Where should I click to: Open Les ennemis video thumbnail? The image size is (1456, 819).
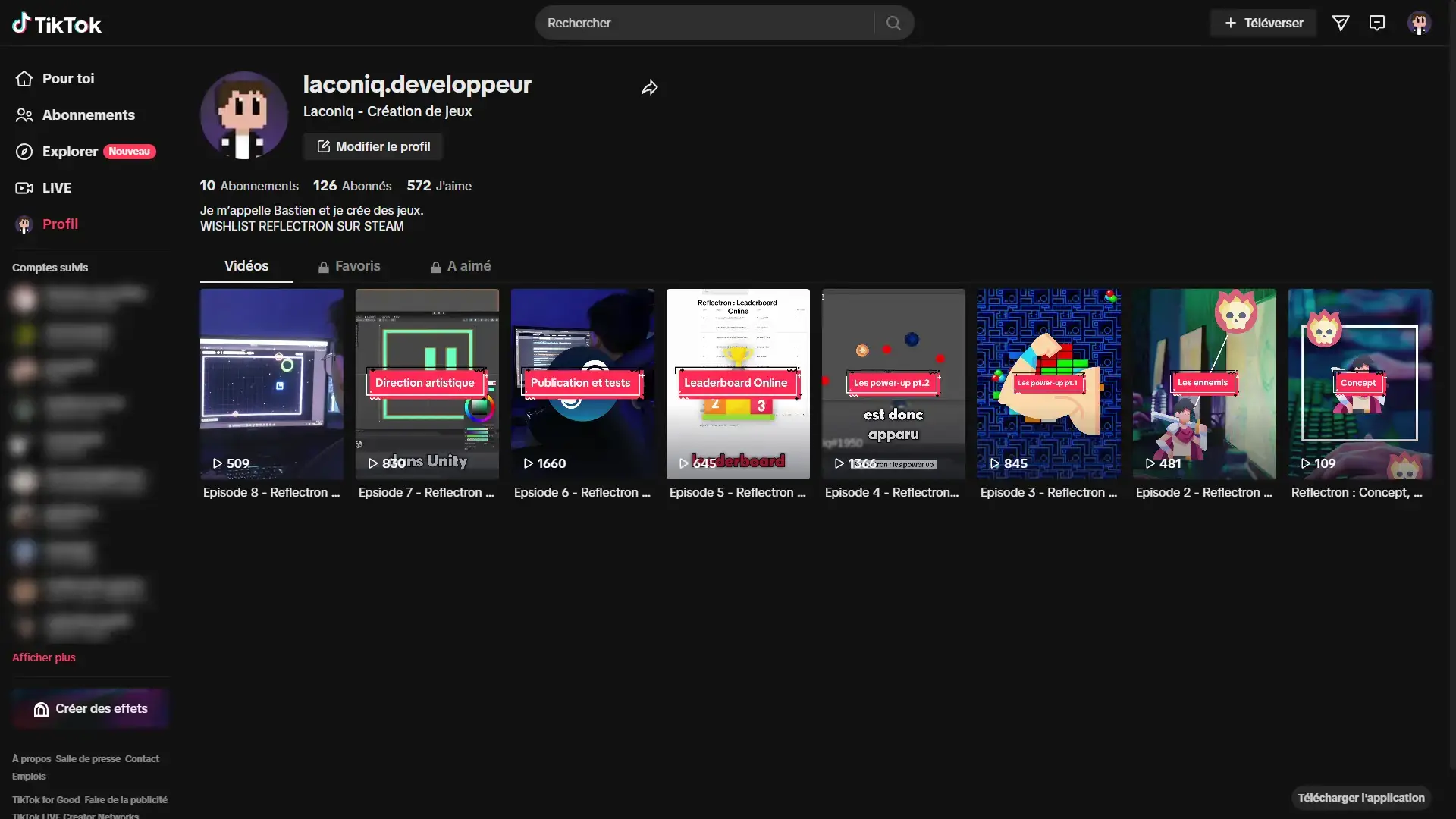[1204, 384]
